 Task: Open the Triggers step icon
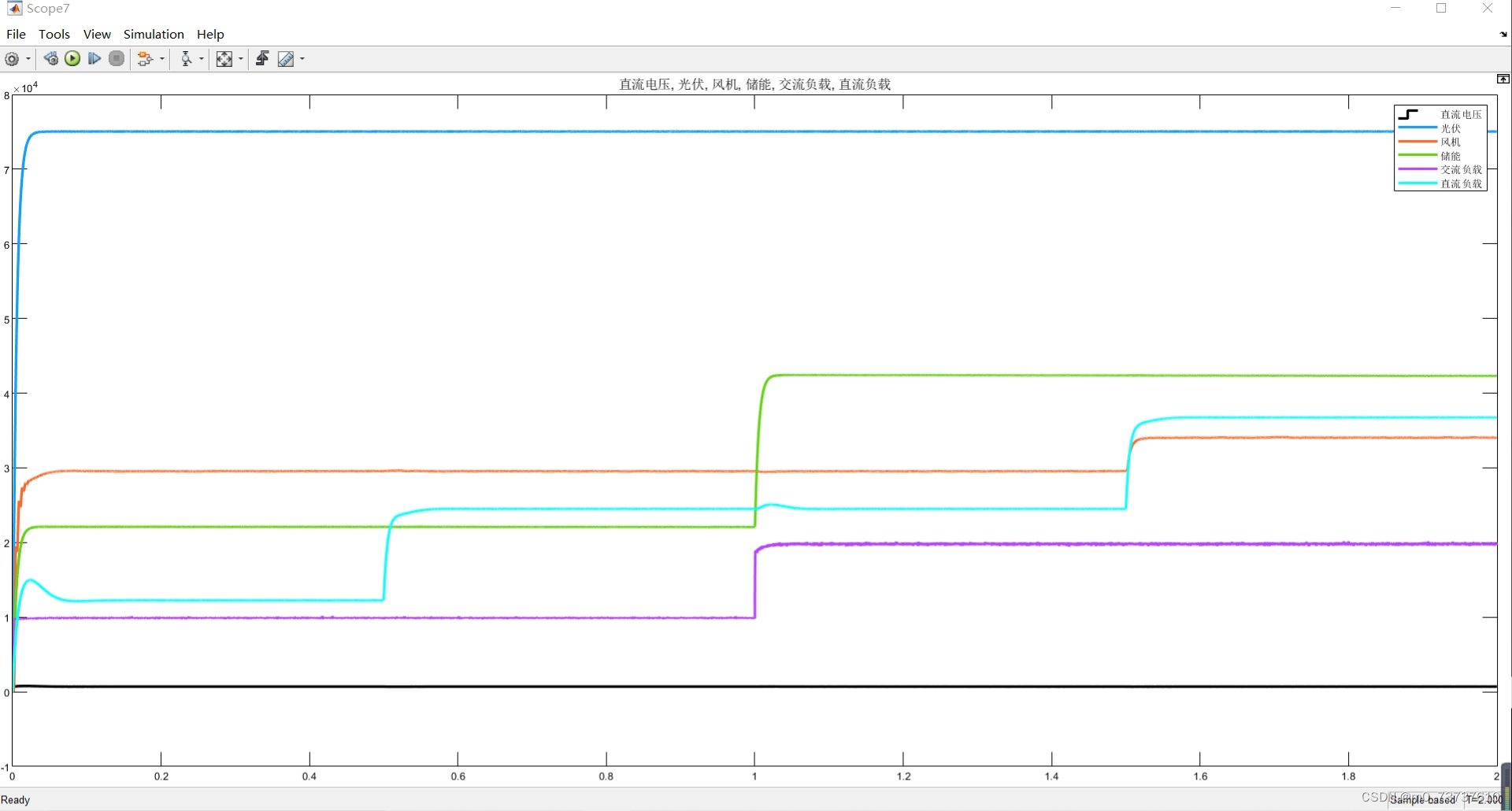(262, 59)
